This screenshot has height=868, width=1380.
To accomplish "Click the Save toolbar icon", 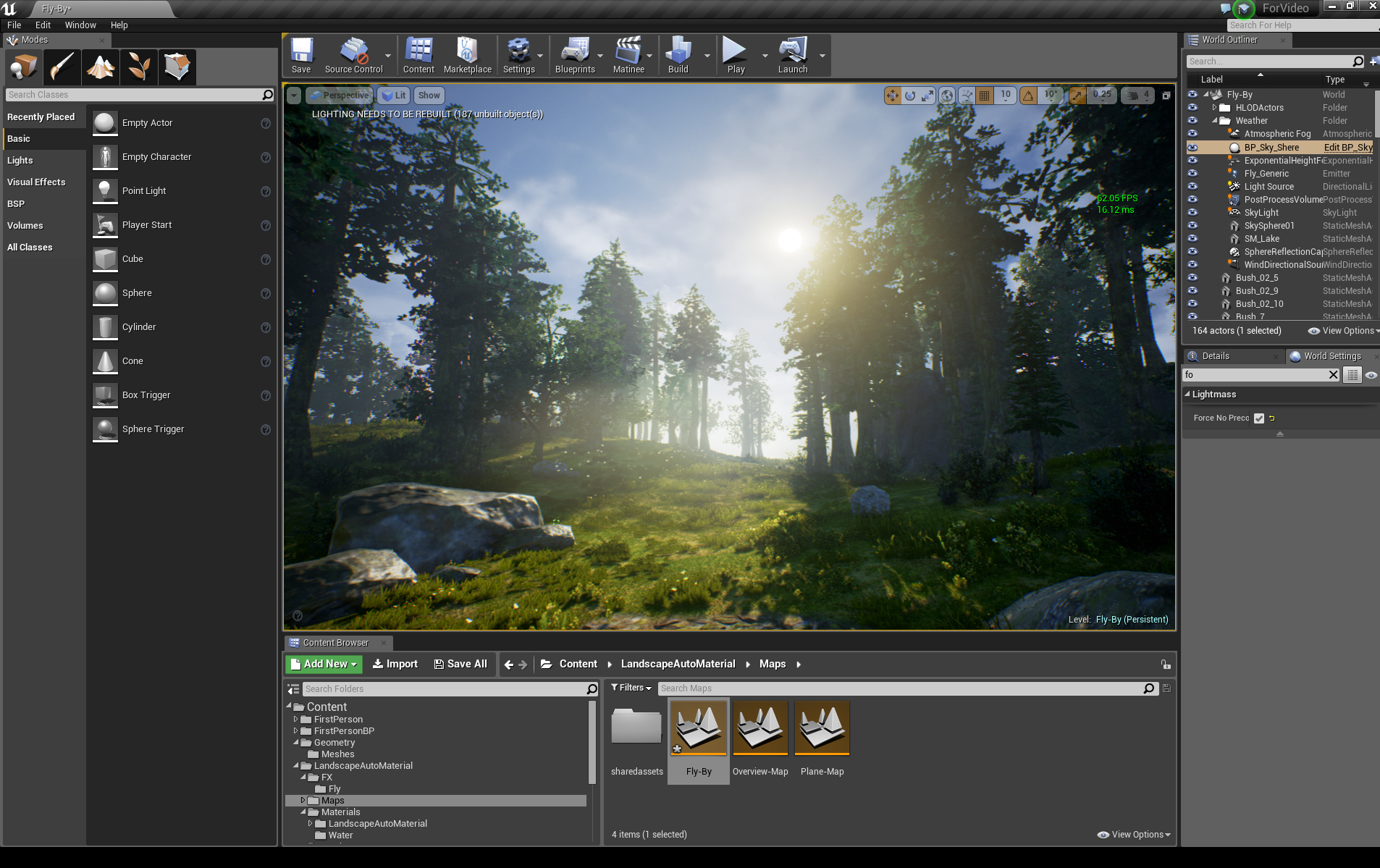I will 301,56.
